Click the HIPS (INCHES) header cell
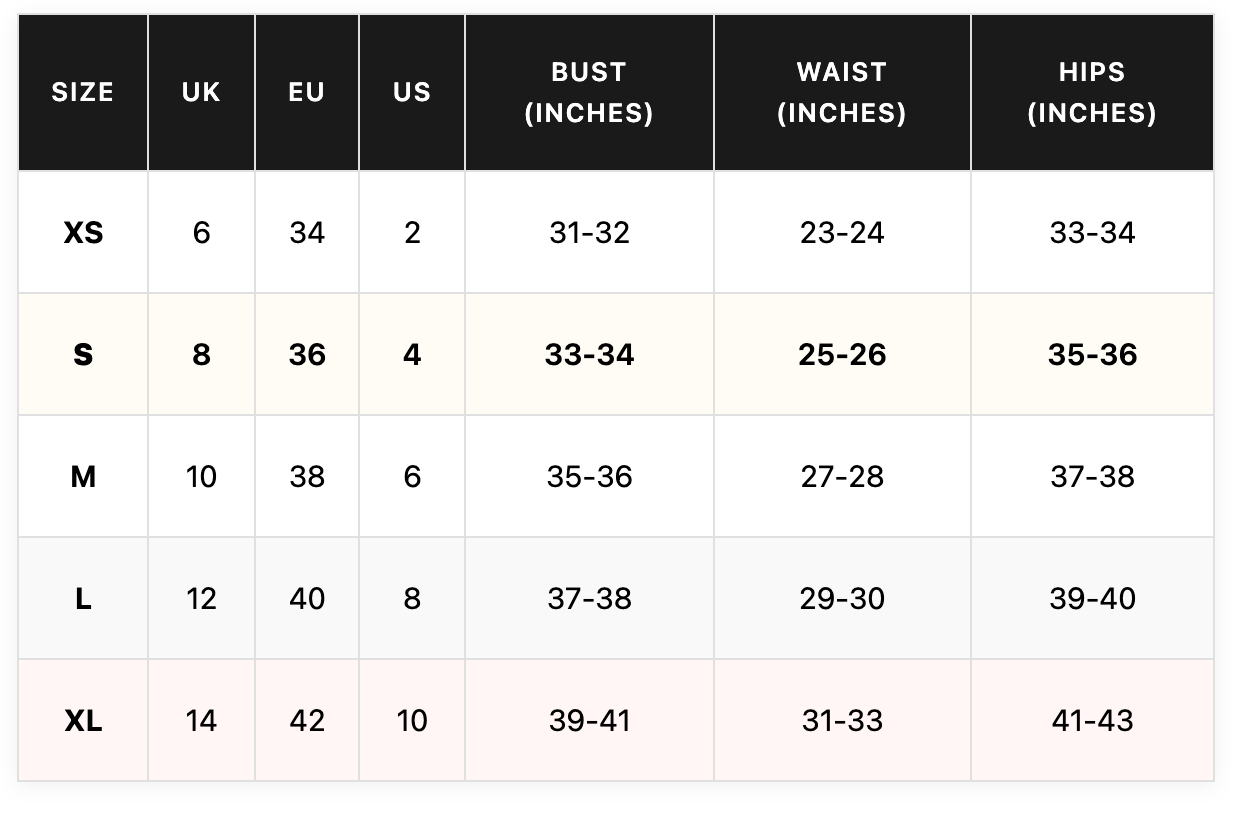This screenshot has height=822, width=1240. click(1092, 92)
